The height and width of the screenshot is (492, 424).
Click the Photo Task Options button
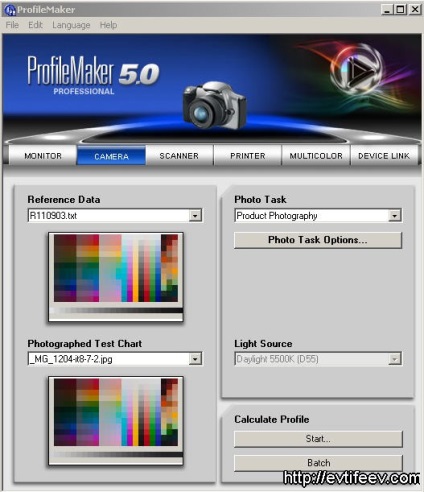click(318, 240)
